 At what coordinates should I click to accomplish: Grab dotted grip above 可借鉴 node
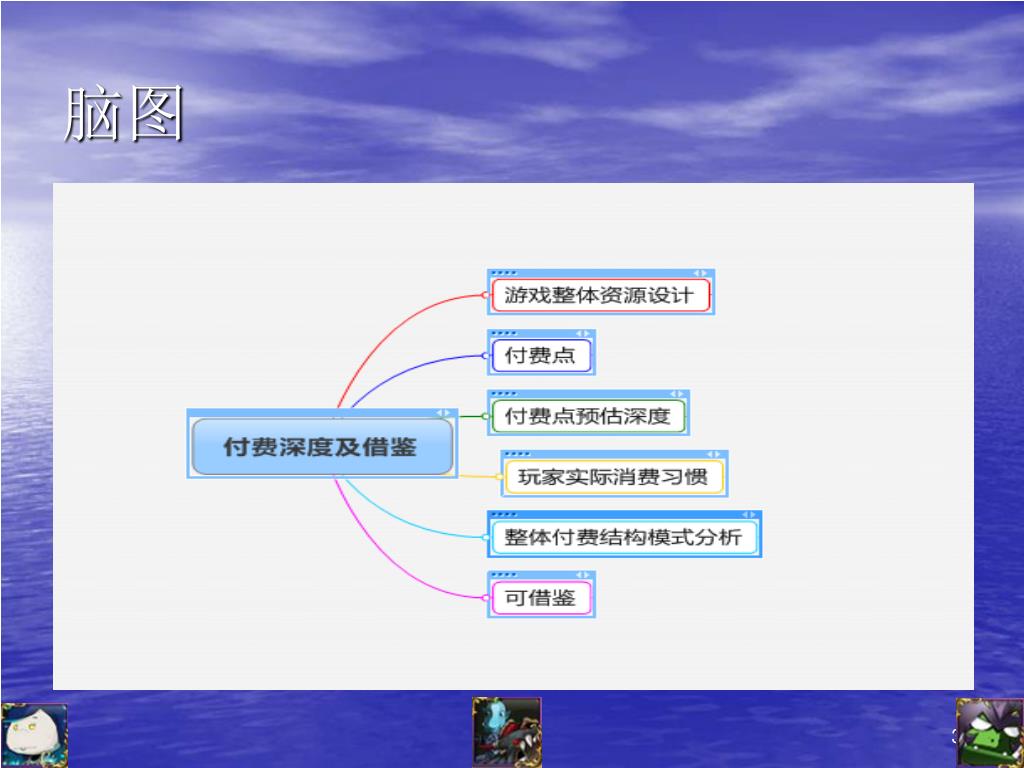504,575
